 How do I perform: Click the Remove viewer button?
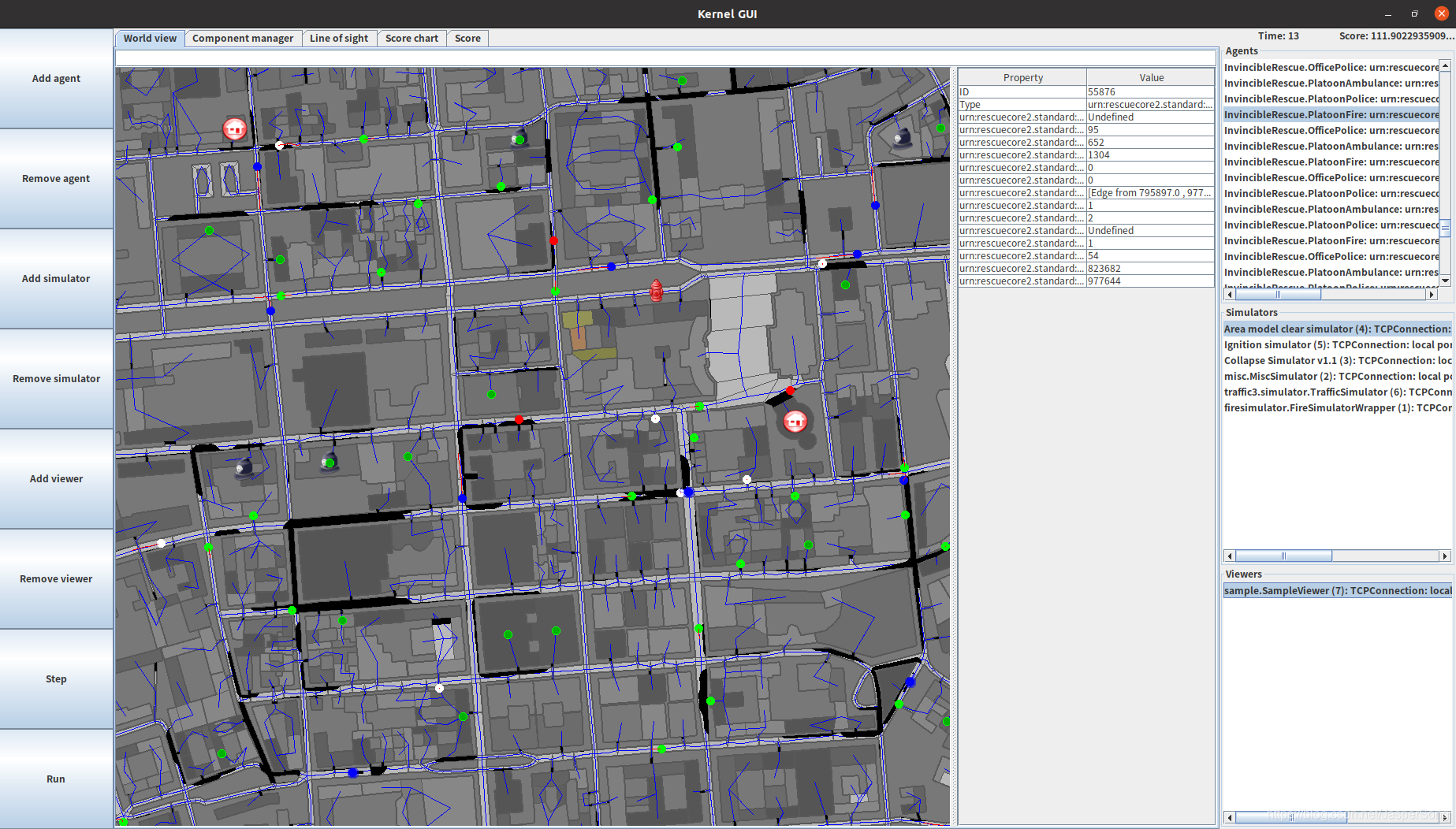pyautogui.click(x=56, y=579)
